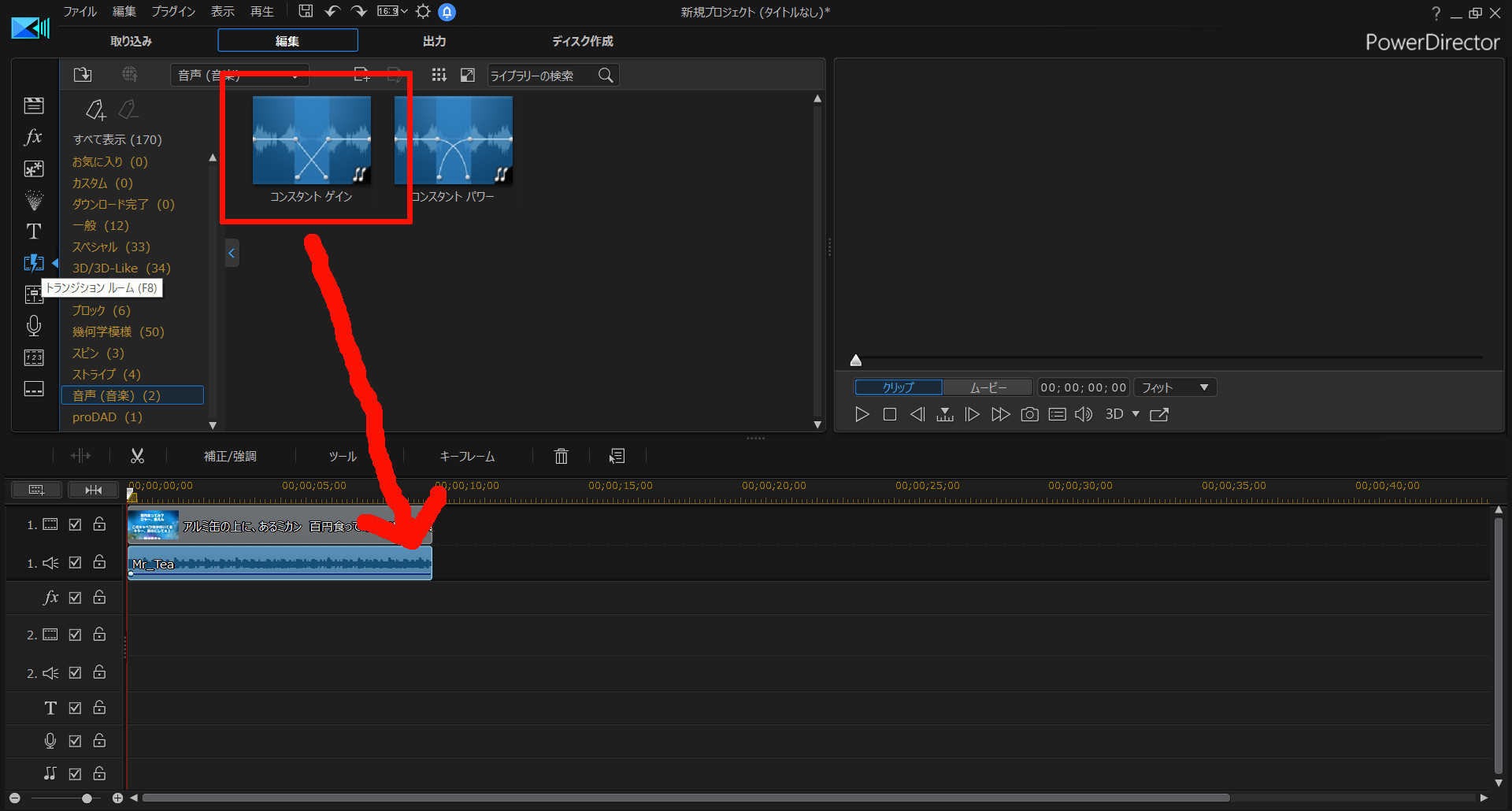1512x811 pixels.
Task: Click the preview seek bar handle
Action: 856,361
